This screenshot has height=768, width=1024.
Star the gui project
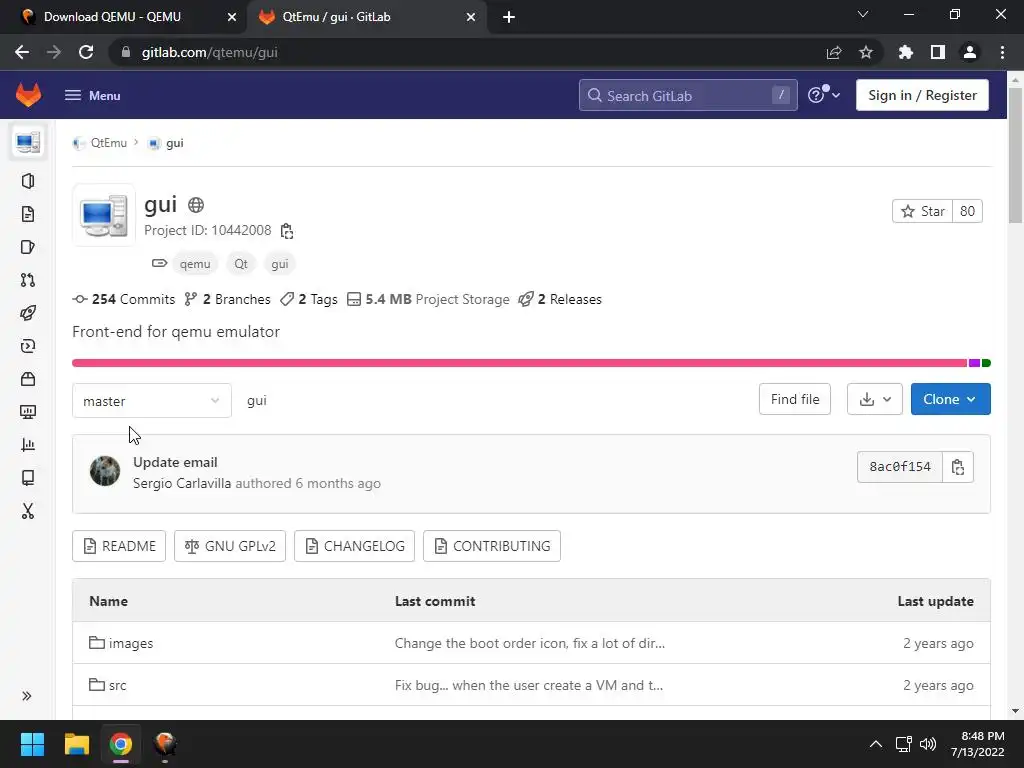point(922,211)
